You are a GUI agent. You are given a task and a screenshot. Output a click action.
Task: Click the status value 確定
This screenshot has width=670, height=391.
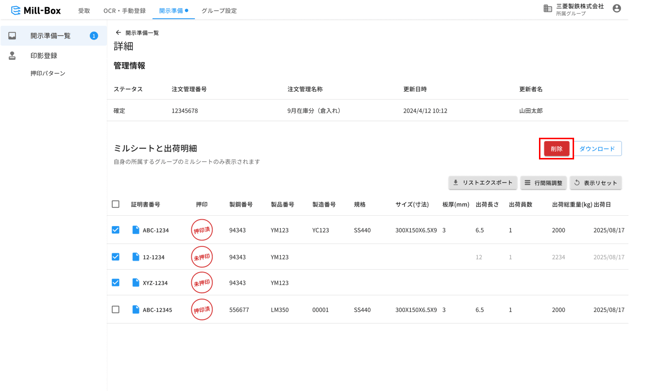pyautogui.click(x=119, y=111)
